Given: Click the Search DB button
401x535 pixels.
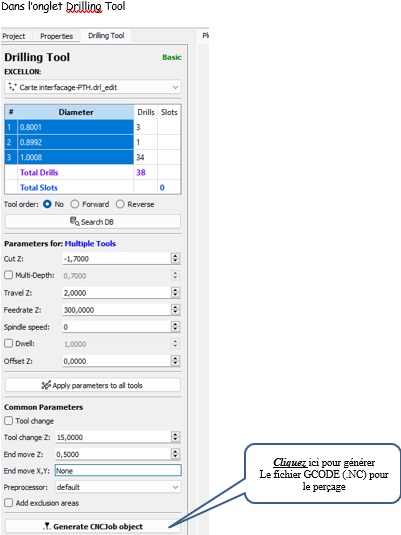Looking at the screenshot, I should [92, 222].
